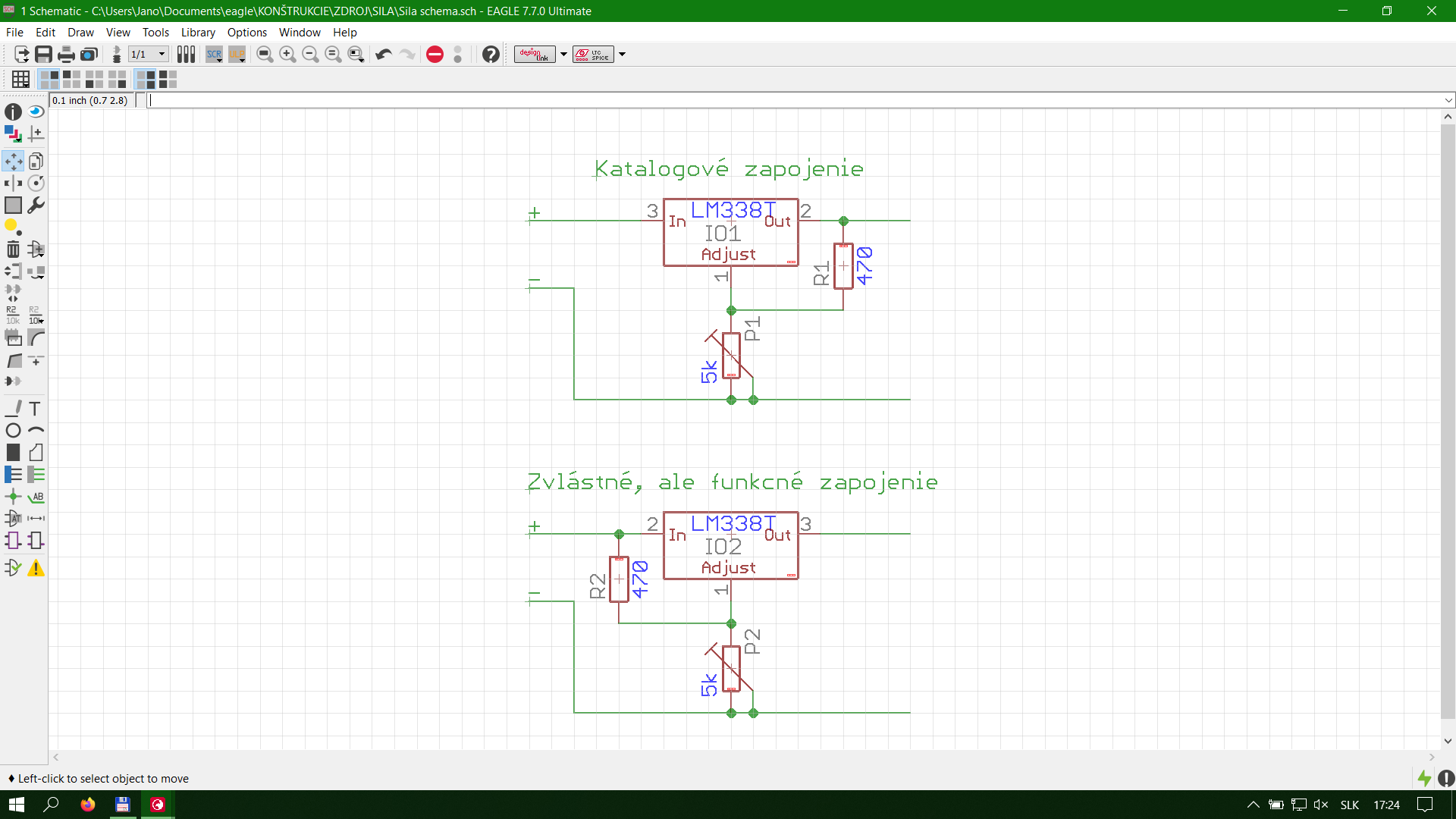The height and width of the screenshot is (819, 1456).
Task: Open the Library menu
Action: (198, 33)
